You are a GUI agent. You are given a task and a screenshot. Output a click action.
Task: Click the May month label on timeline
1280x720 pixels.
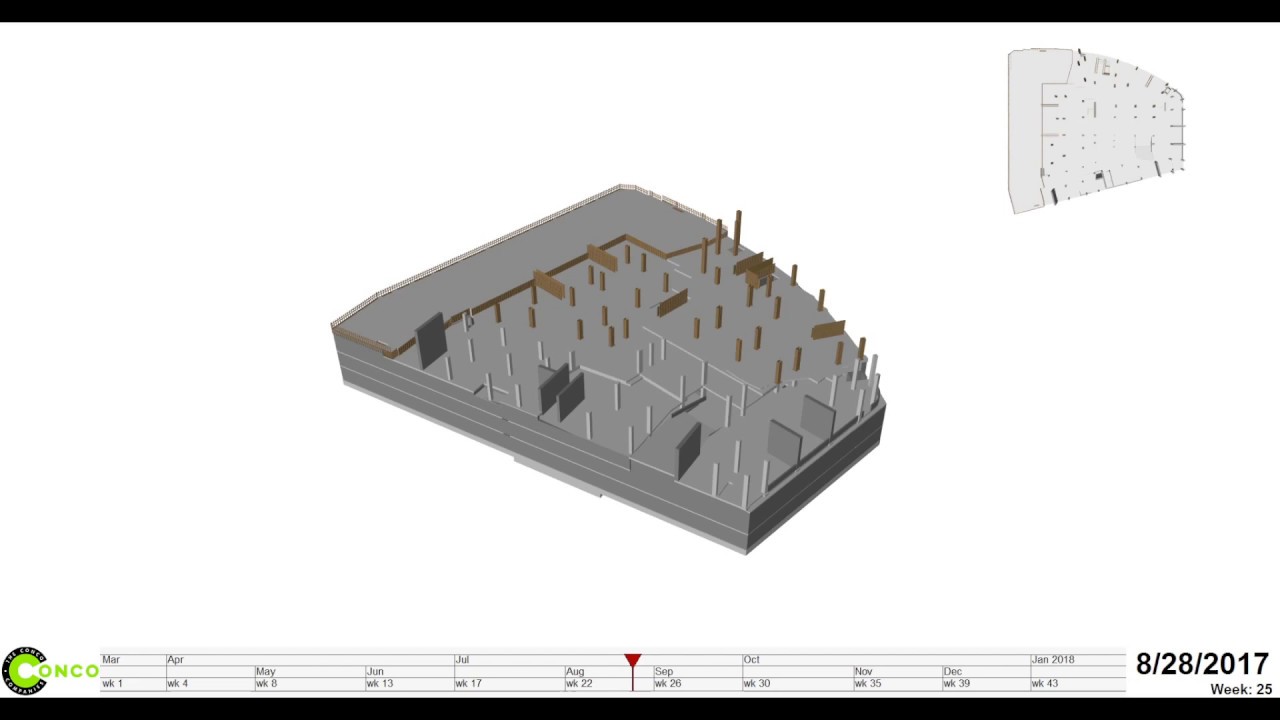coord(265,672)
